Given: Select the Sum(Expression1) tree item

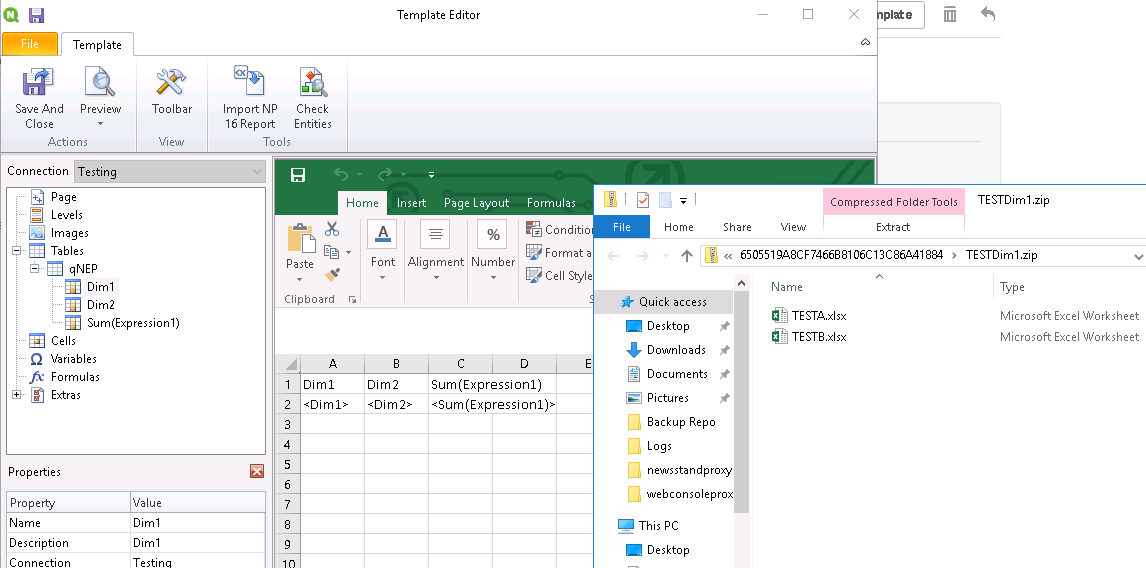Looking at the screenshot, I should tap(132, 323).
